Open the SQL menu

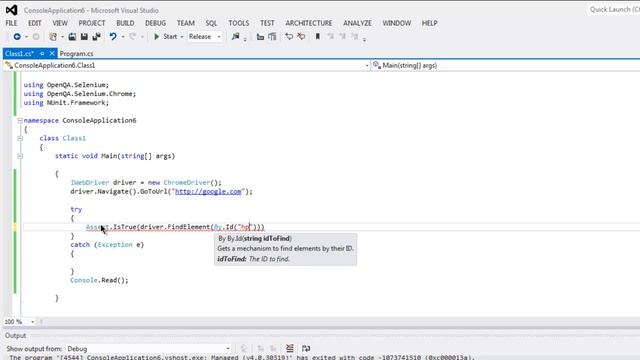211,23
